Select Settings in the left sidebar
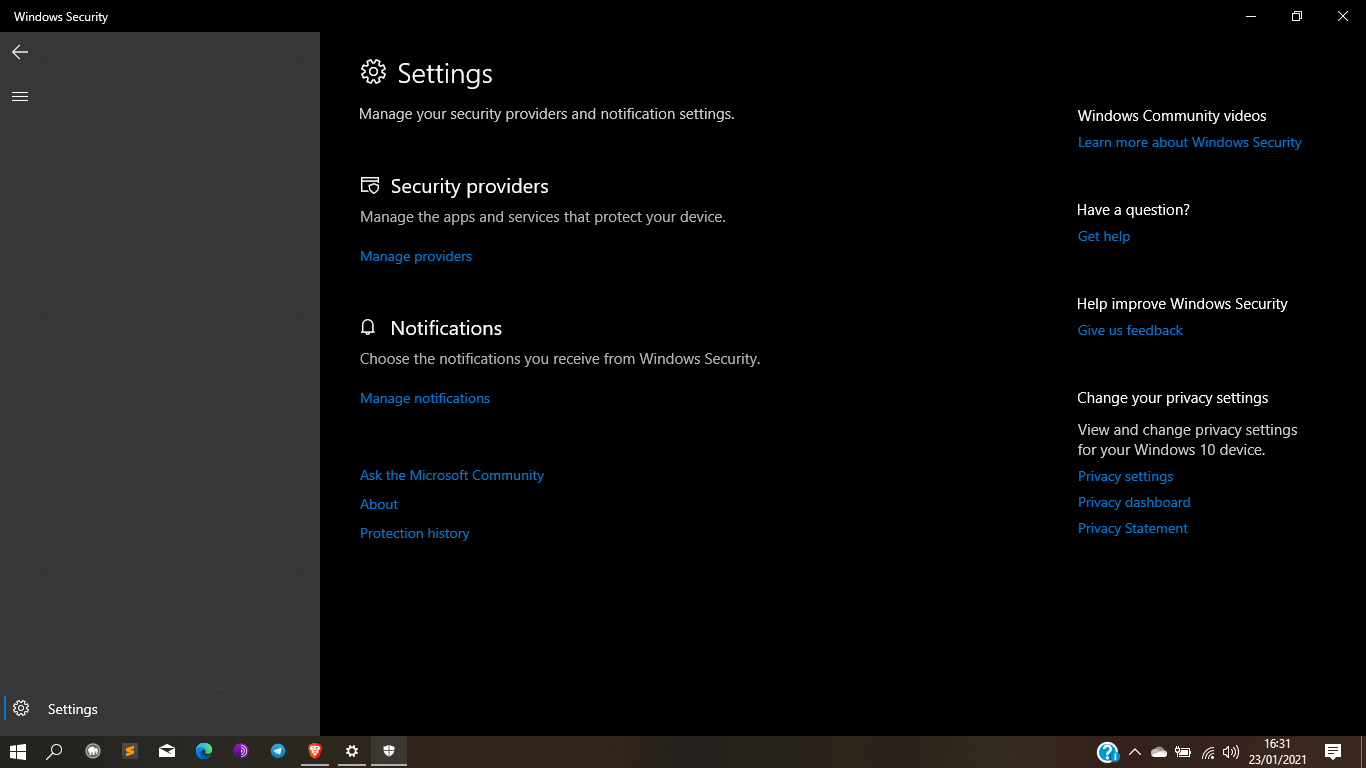1366x768 pixels. [160, 709]
